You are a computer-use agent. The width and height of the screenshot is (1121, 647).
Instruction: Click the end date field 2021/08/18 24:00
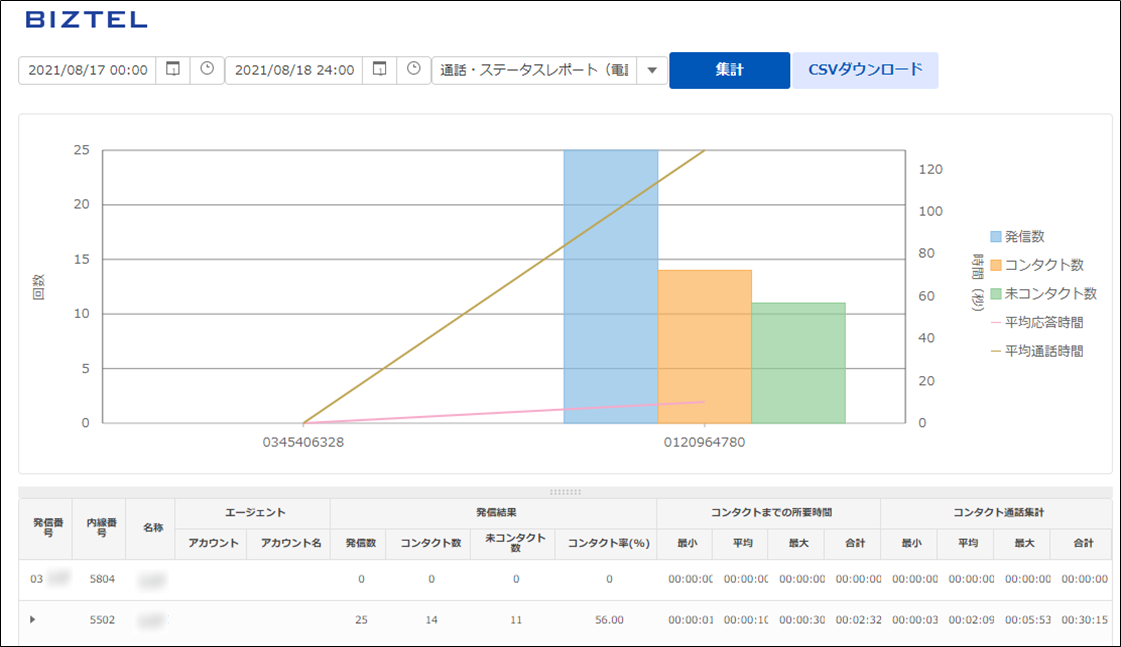294,70
